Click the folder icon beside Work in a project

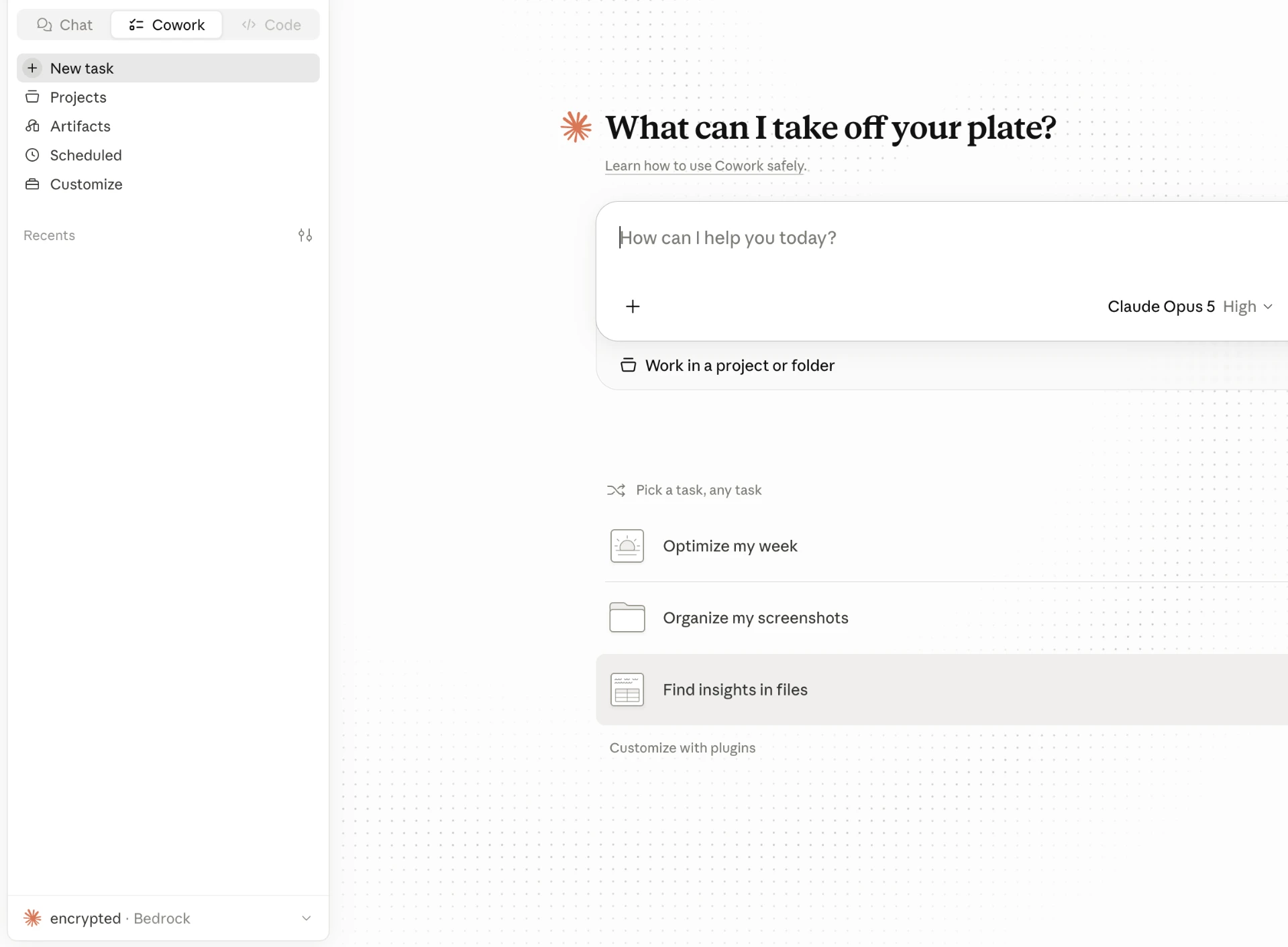click(x=628, y=366)
